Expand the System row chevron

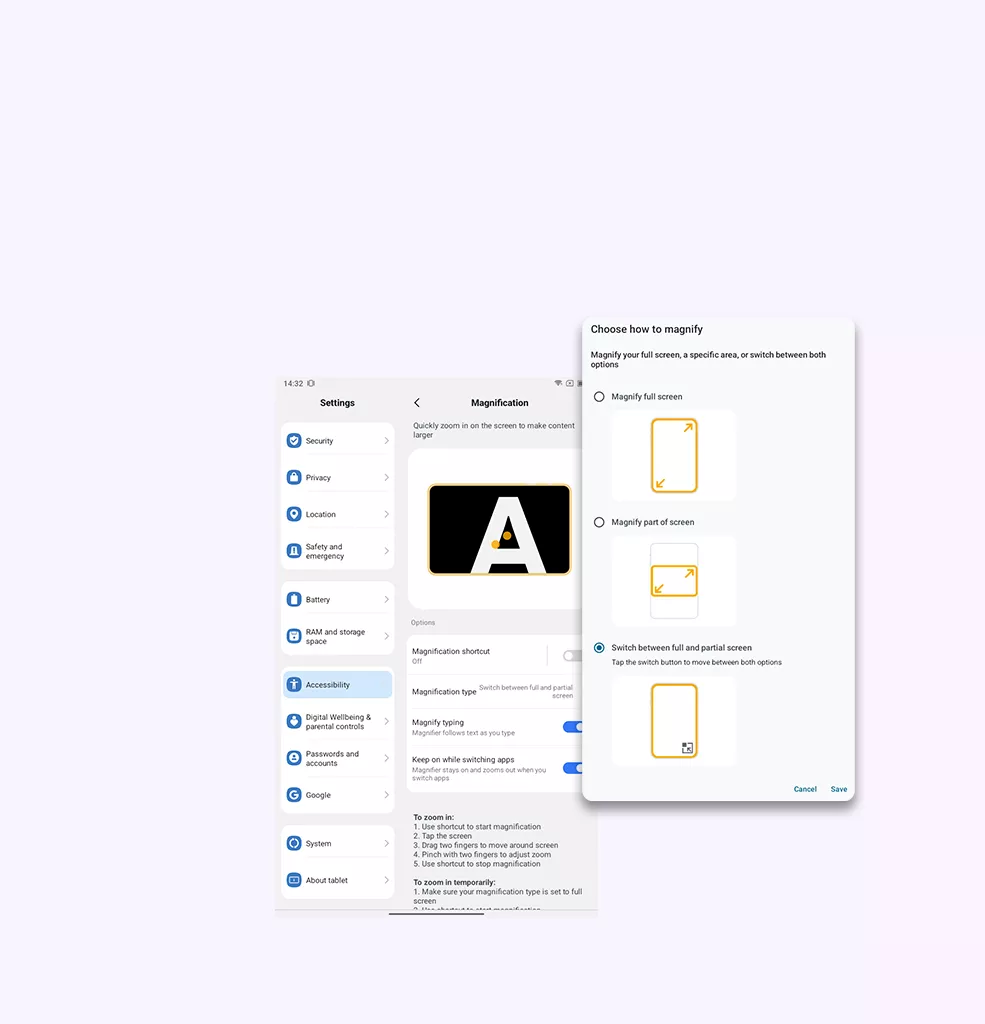pos(386,844)
